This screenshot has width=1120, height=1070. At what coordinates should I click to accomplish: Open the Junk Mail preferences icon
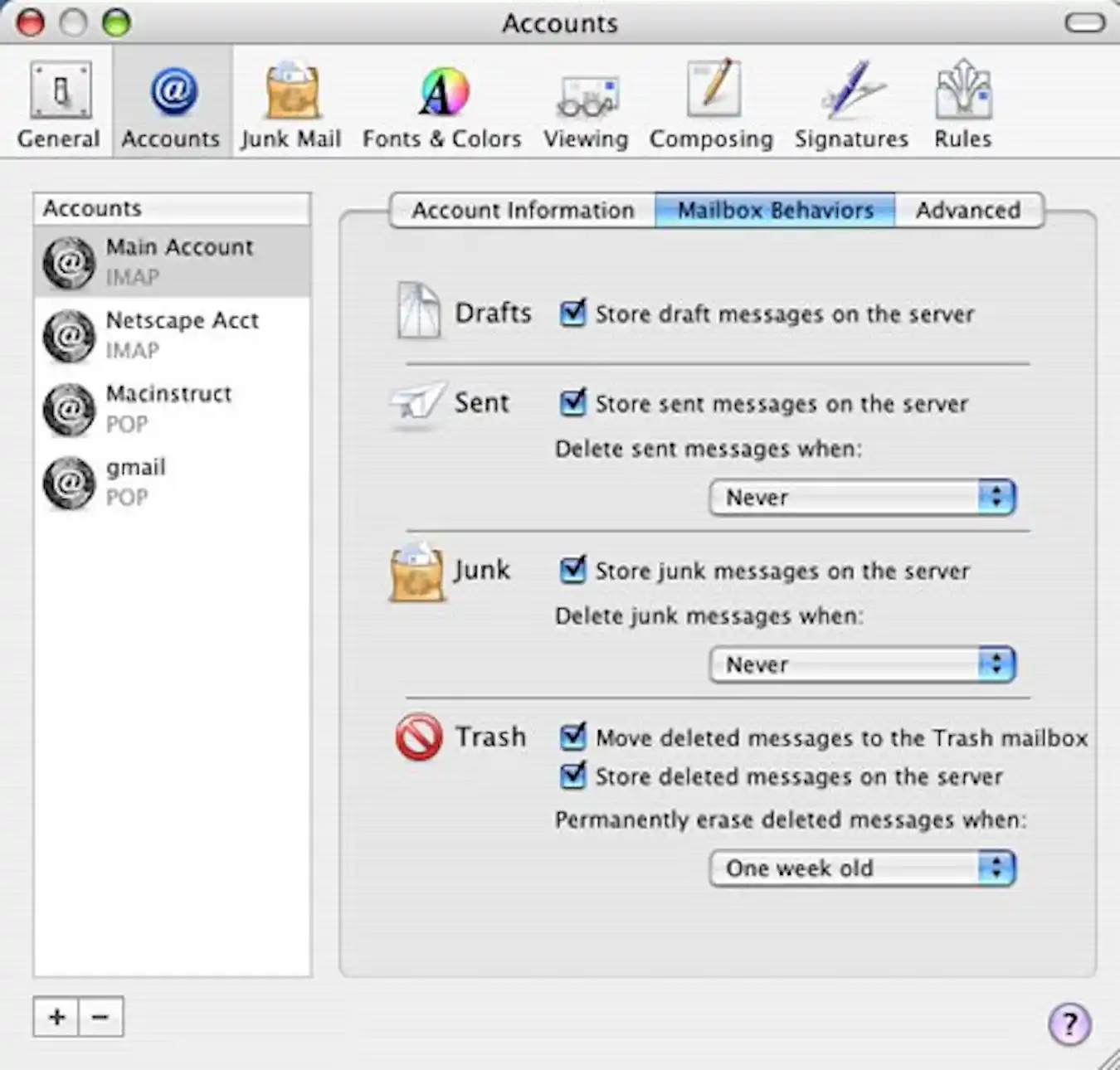[x=290, y=100]
